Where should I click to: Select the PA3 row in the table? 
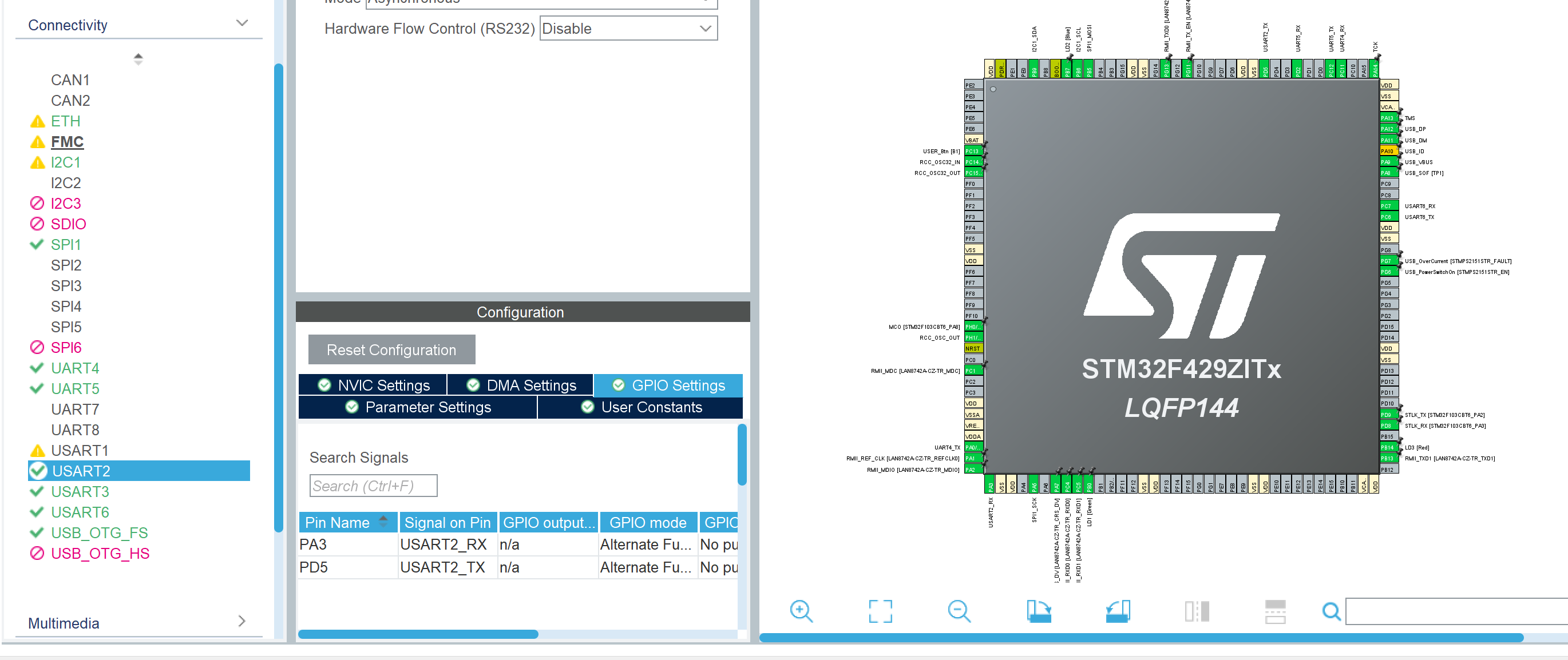(x=518, y=544)
